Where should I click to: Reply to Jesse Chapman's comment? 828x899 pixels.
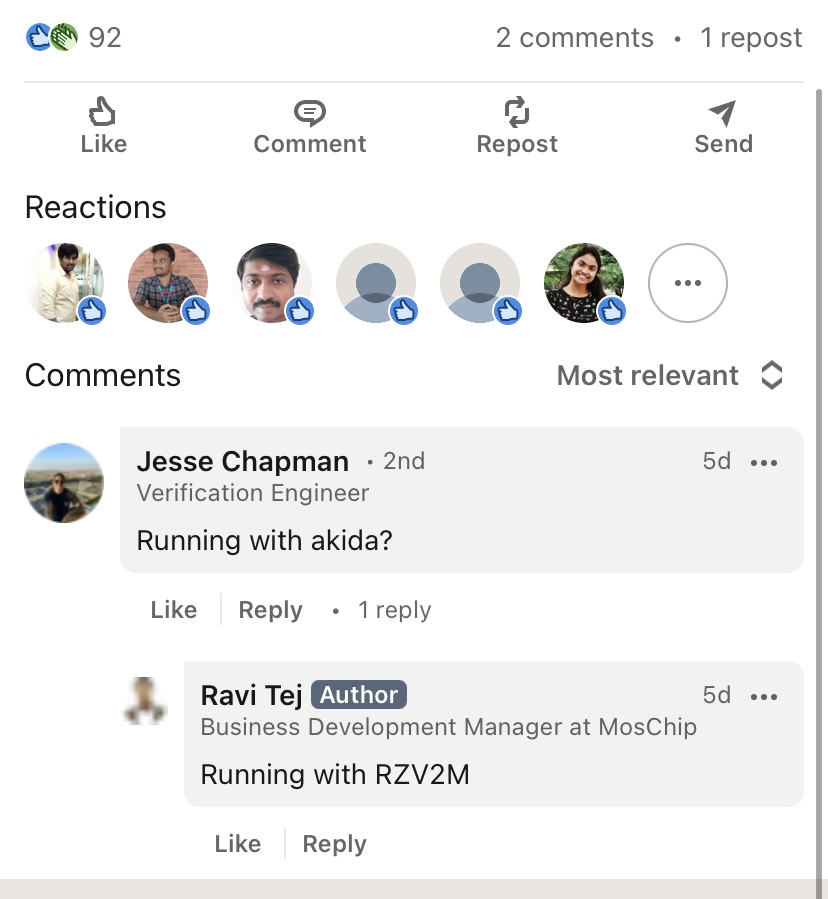[270, 610]
